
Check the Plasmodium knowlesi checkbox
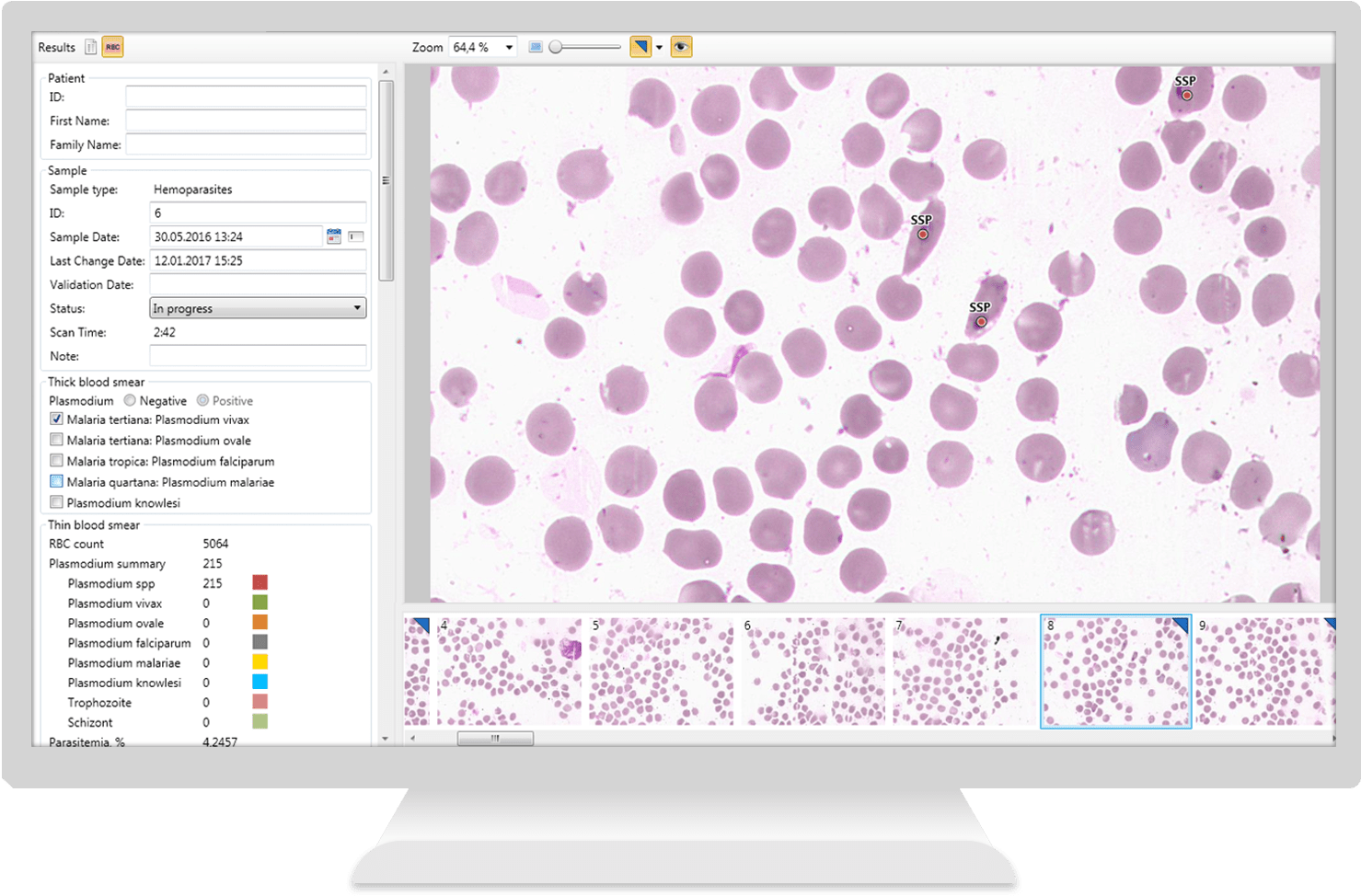coord(57,502)
